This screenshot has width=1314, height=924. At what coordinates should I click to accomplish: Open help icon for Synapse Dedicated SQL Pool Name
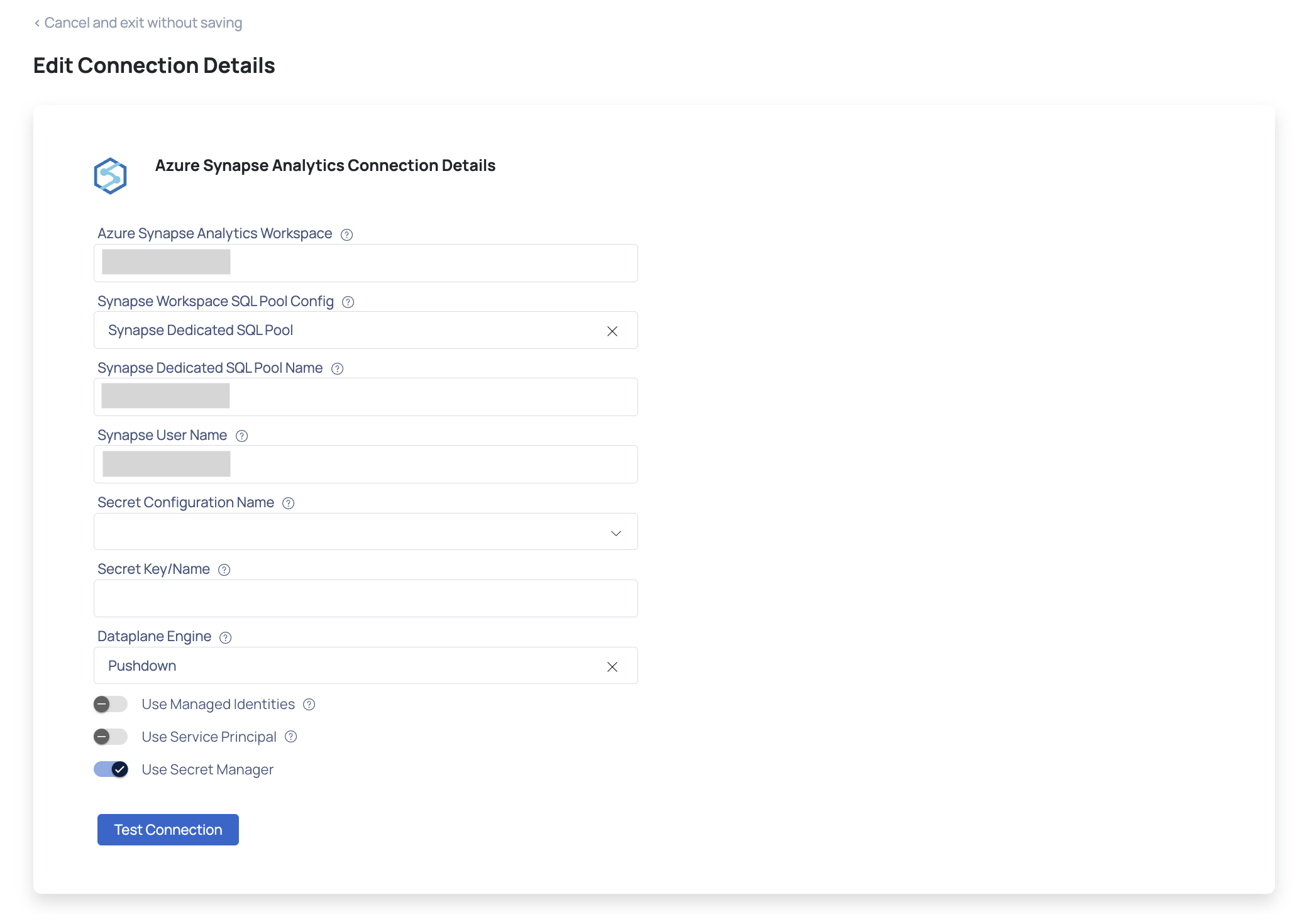(x=338, y=369)
